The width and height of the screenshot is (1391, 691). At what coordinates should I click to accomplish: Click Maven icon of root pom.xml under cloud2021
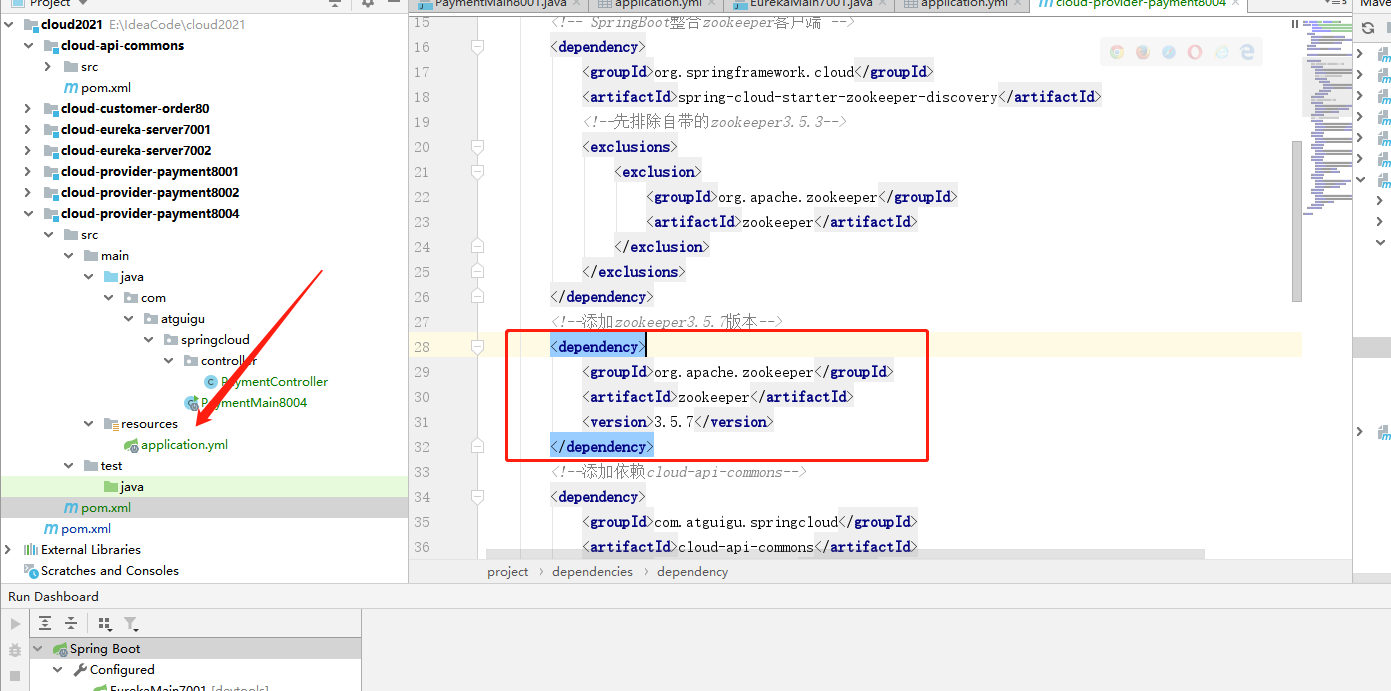[x=51, y=529]
